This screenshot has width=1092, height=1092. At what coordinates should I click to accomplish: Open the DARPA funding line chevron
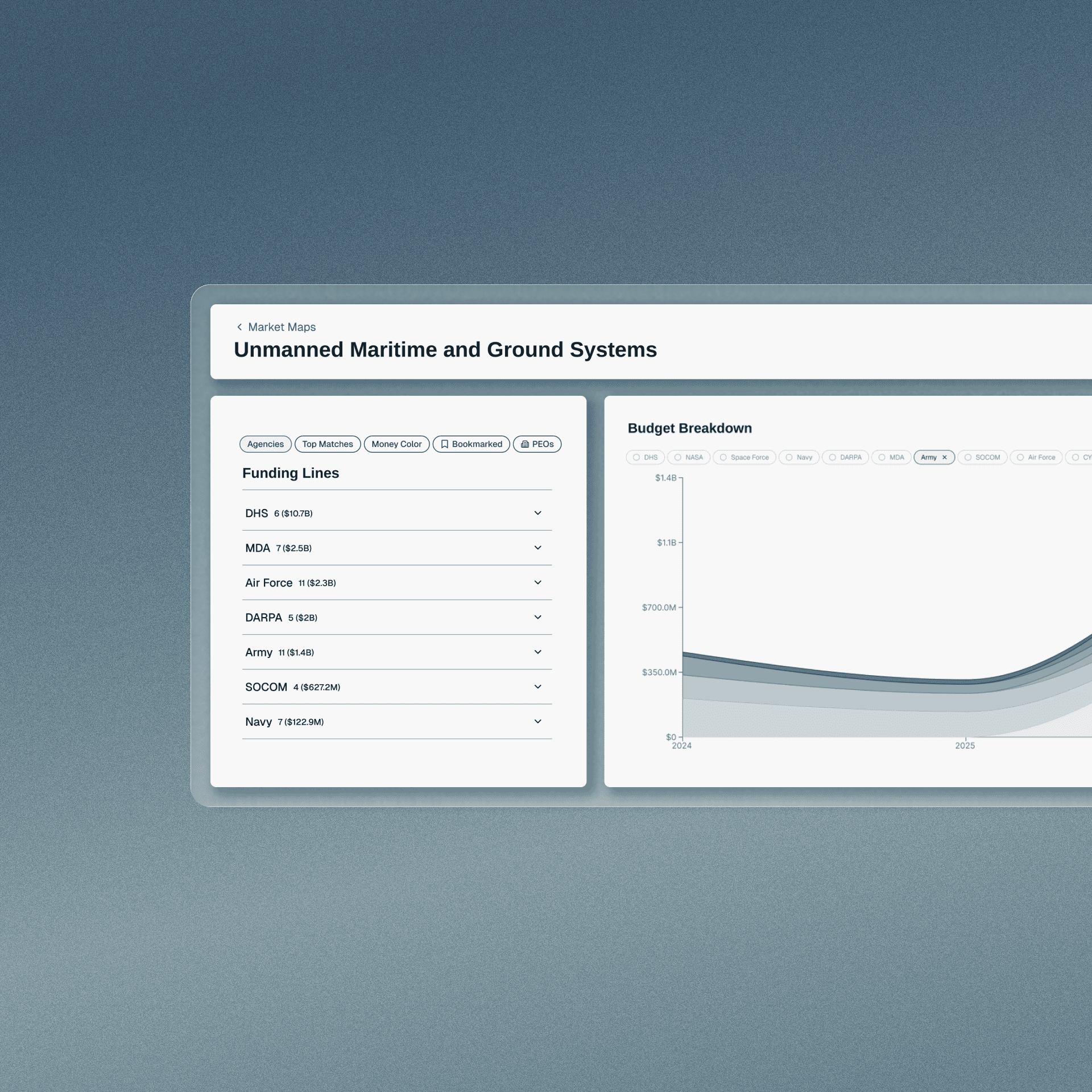(x=537, y=617)
